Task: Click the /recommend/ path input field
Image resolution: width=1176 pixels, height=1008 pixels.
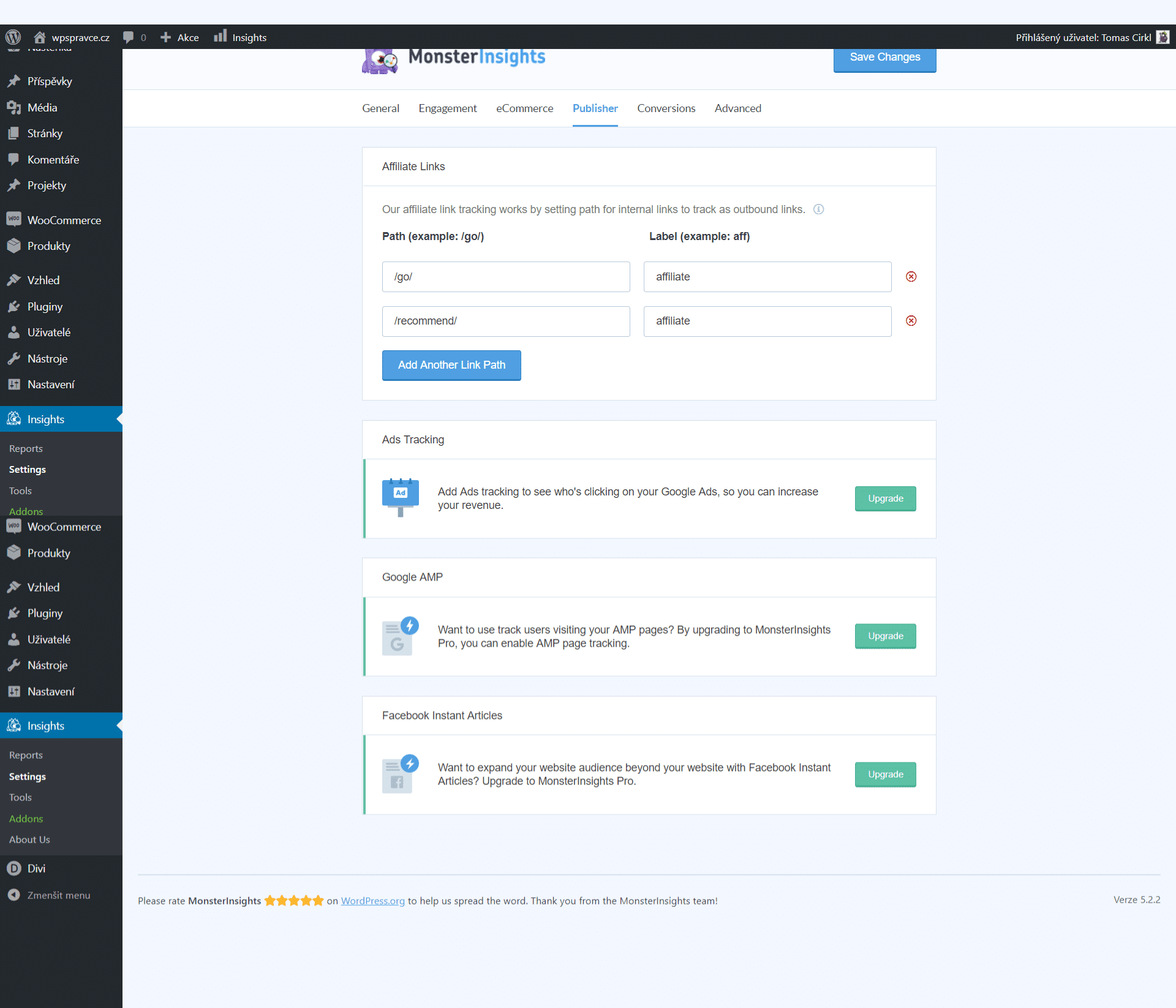Action: click(506, 322)
